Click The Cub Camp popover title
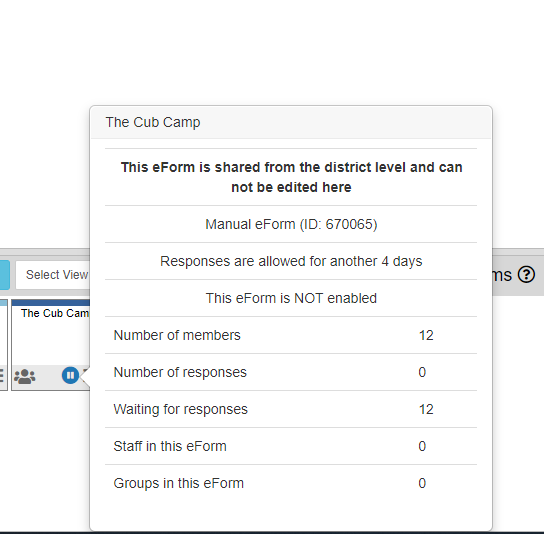This screenshot has height=534, width=544. pyautogui.click(x=153, y=122)
